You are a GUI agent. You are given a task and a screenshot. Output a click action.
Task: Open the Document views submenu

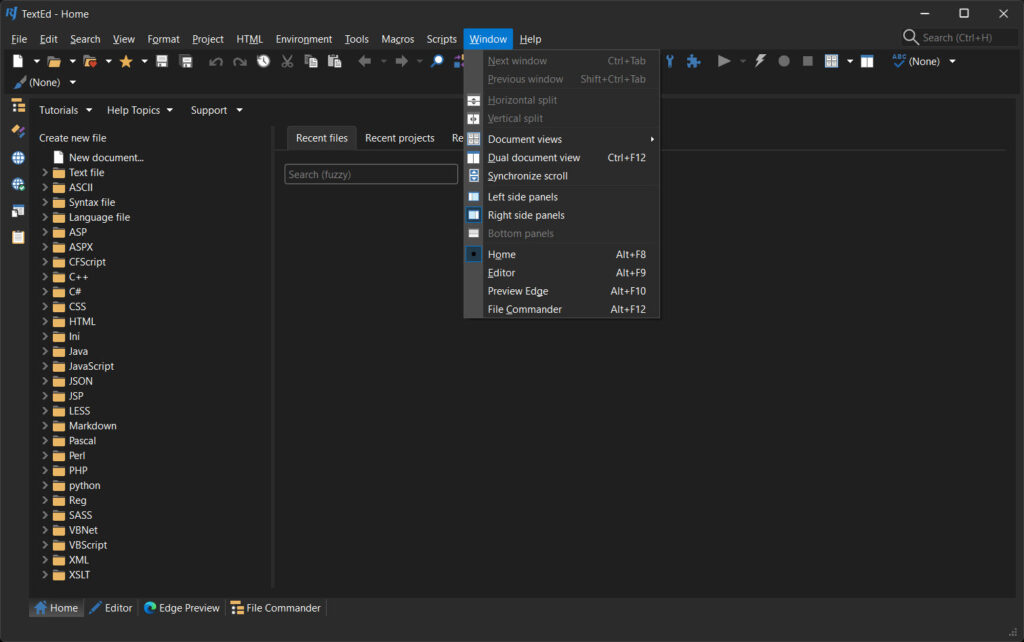pyautogui.click(x=562, y=139)
